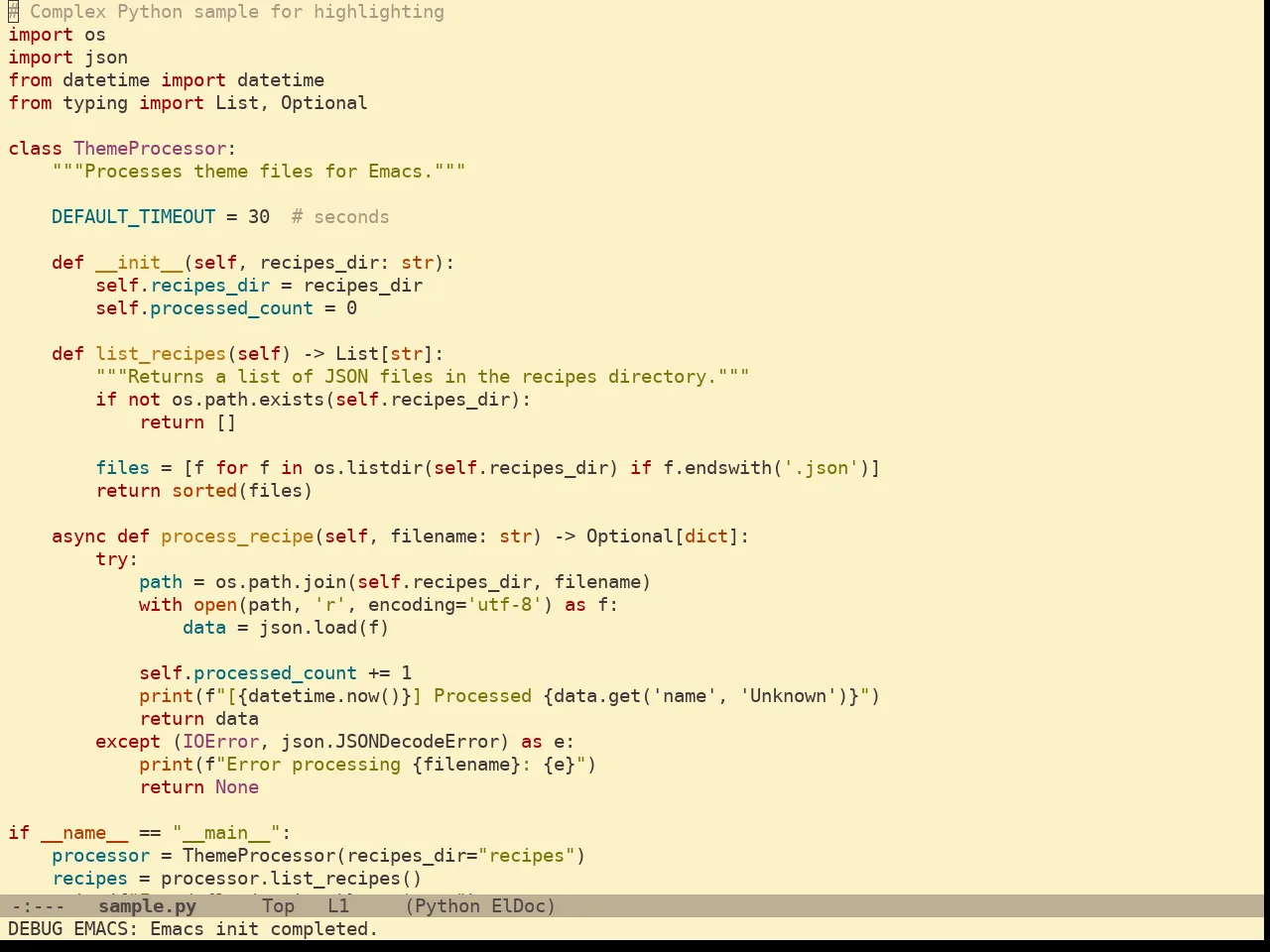Viewport: 1270px width, 952px height.
Task: Click the __init__ method name
Action: (139, 263)
